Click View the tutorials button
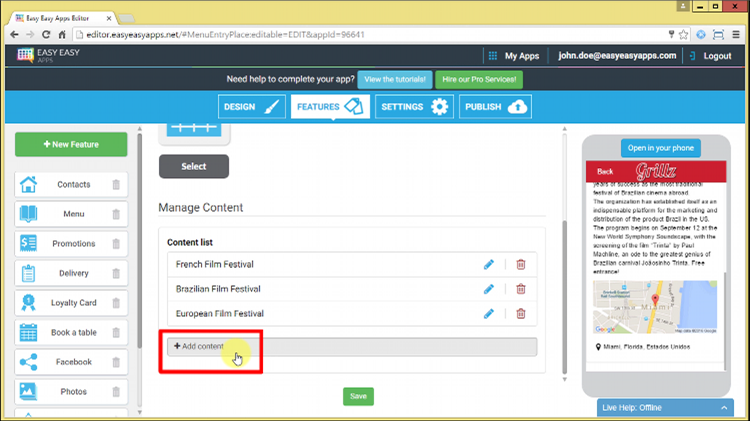This screenshot has width=750, height=421. coord(397,79)
